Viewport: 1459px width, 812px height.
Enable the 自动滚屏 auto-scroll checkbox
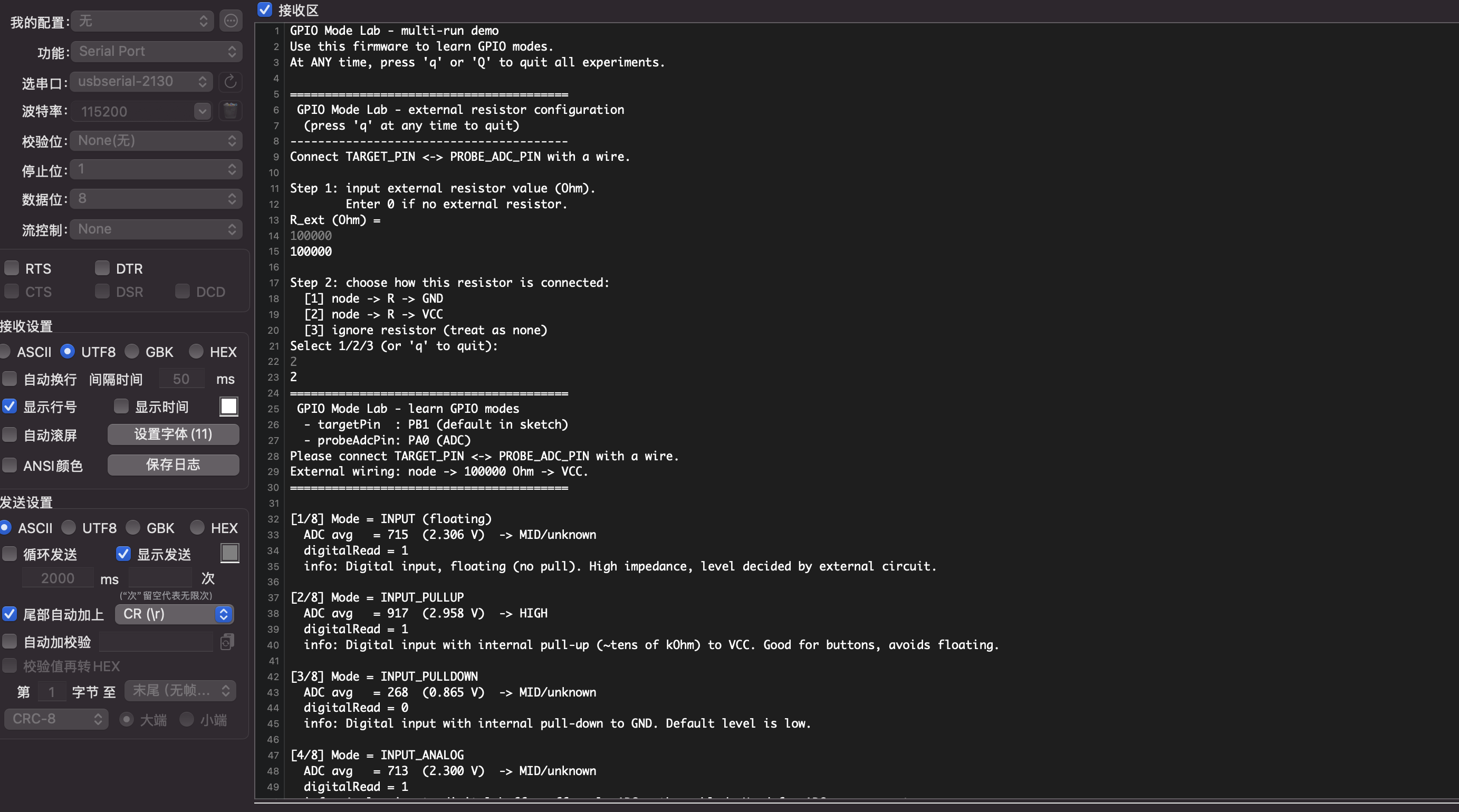click(x=9, y=434)
